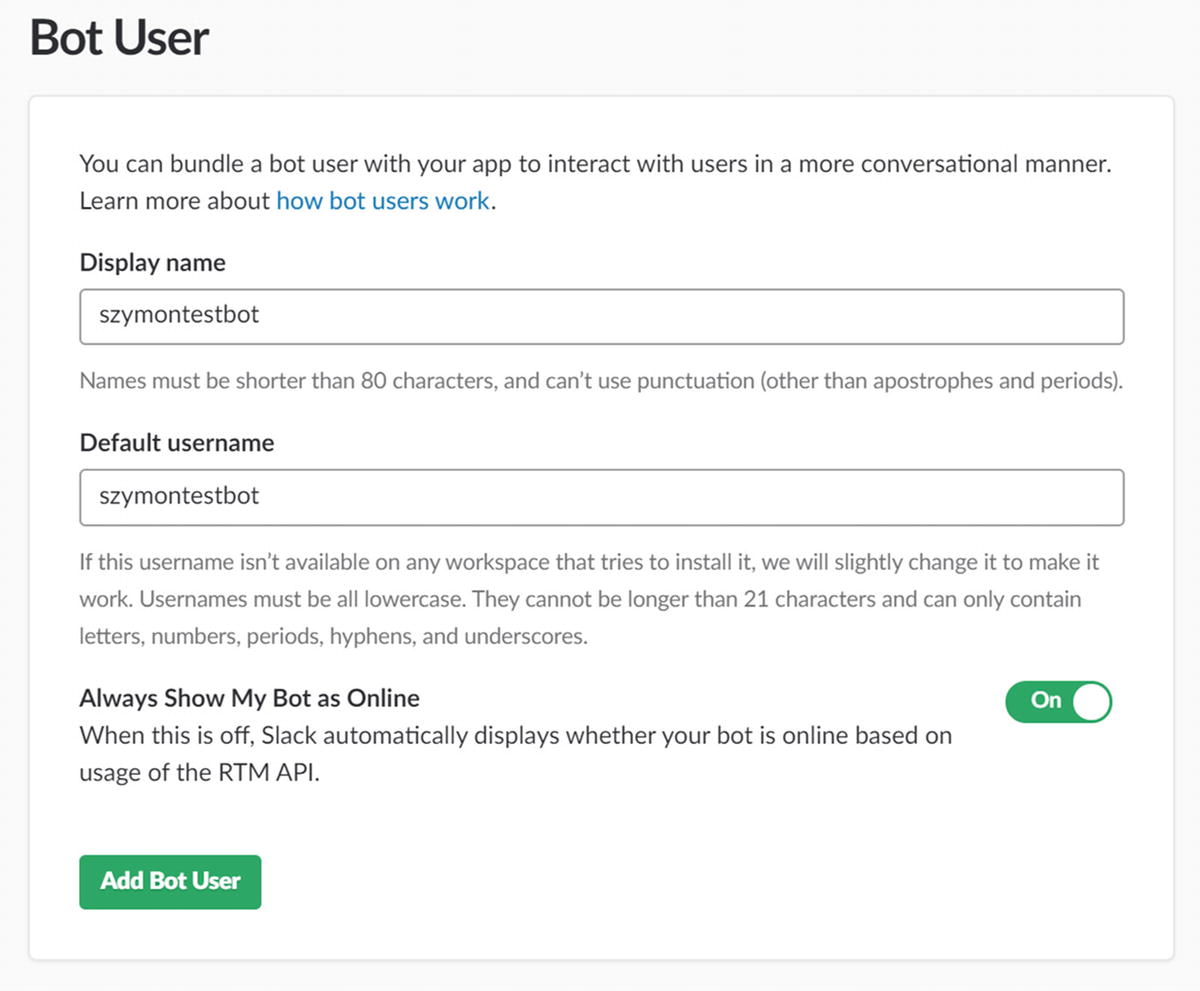Click the "Display name" field label
This screenshot has height=991, width=1200.
tap(153, 263)
